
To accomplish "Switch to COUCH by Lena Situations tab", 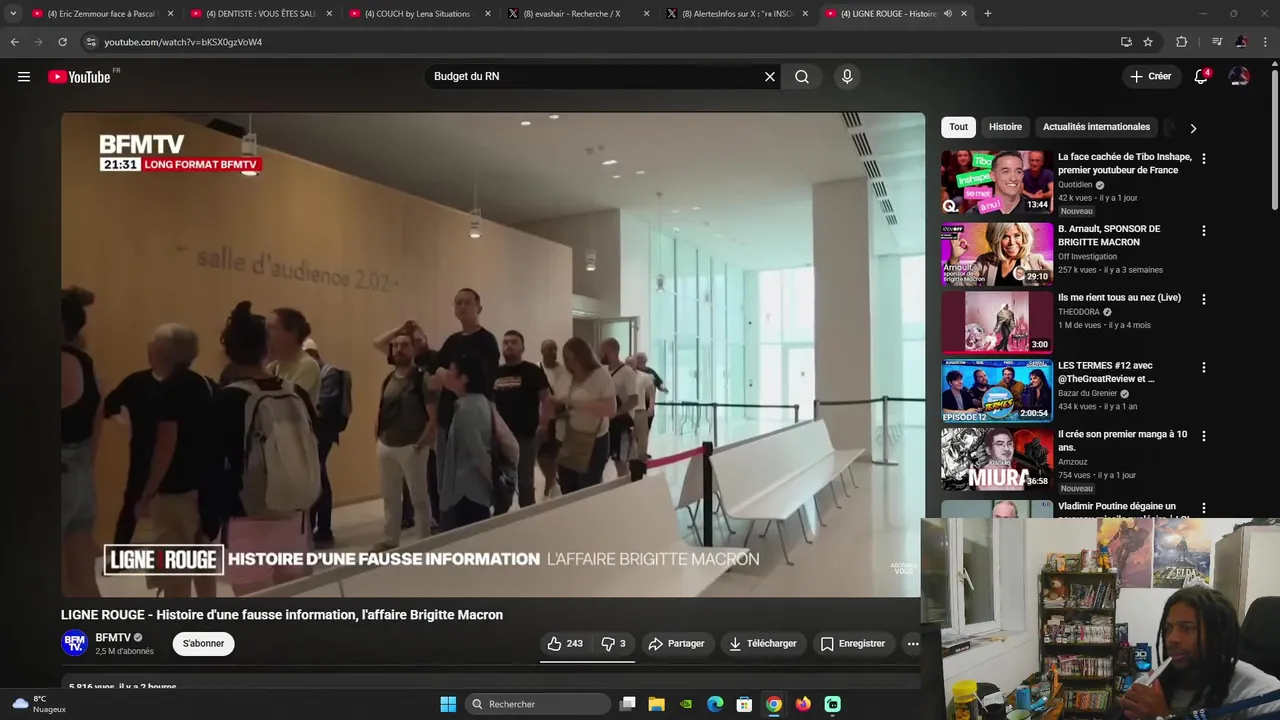I will (418, 14).
